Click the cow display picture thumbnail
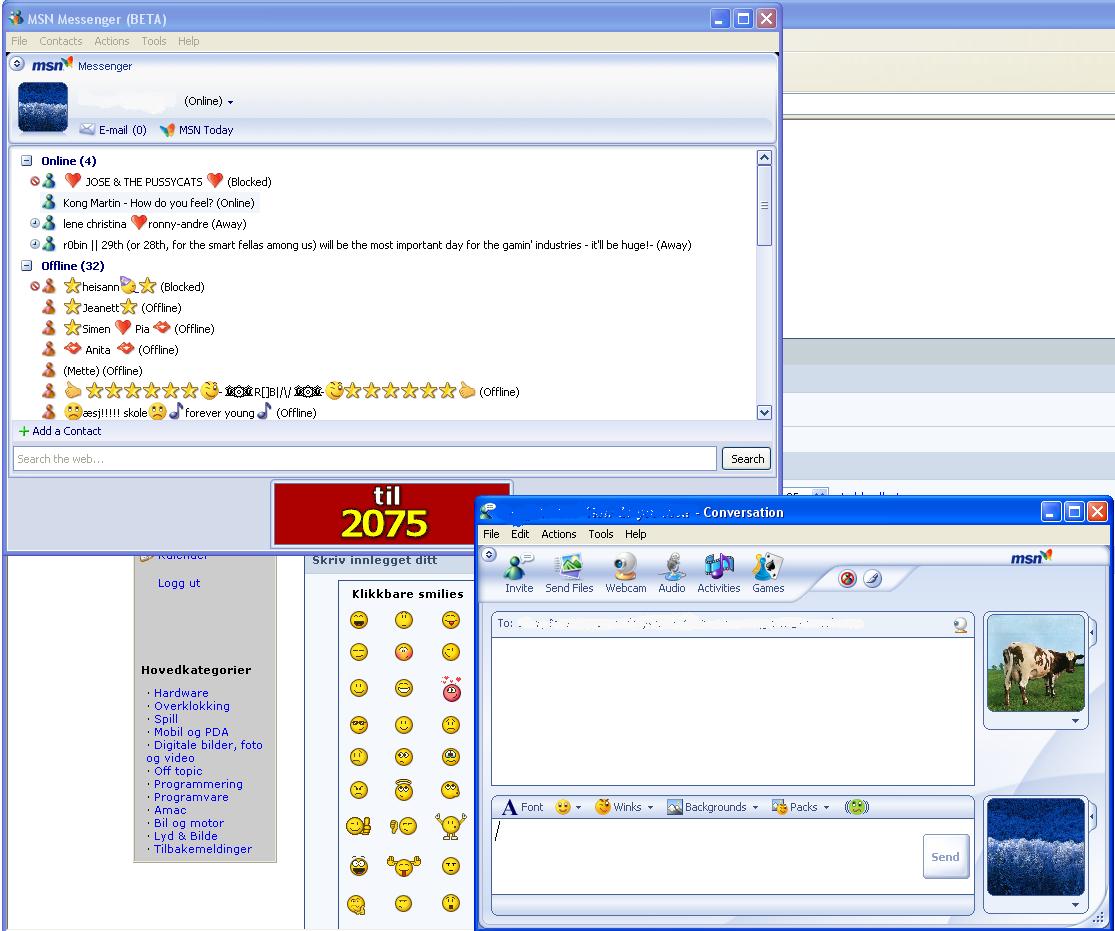Screen dimensions: 1115x931 1036,664
